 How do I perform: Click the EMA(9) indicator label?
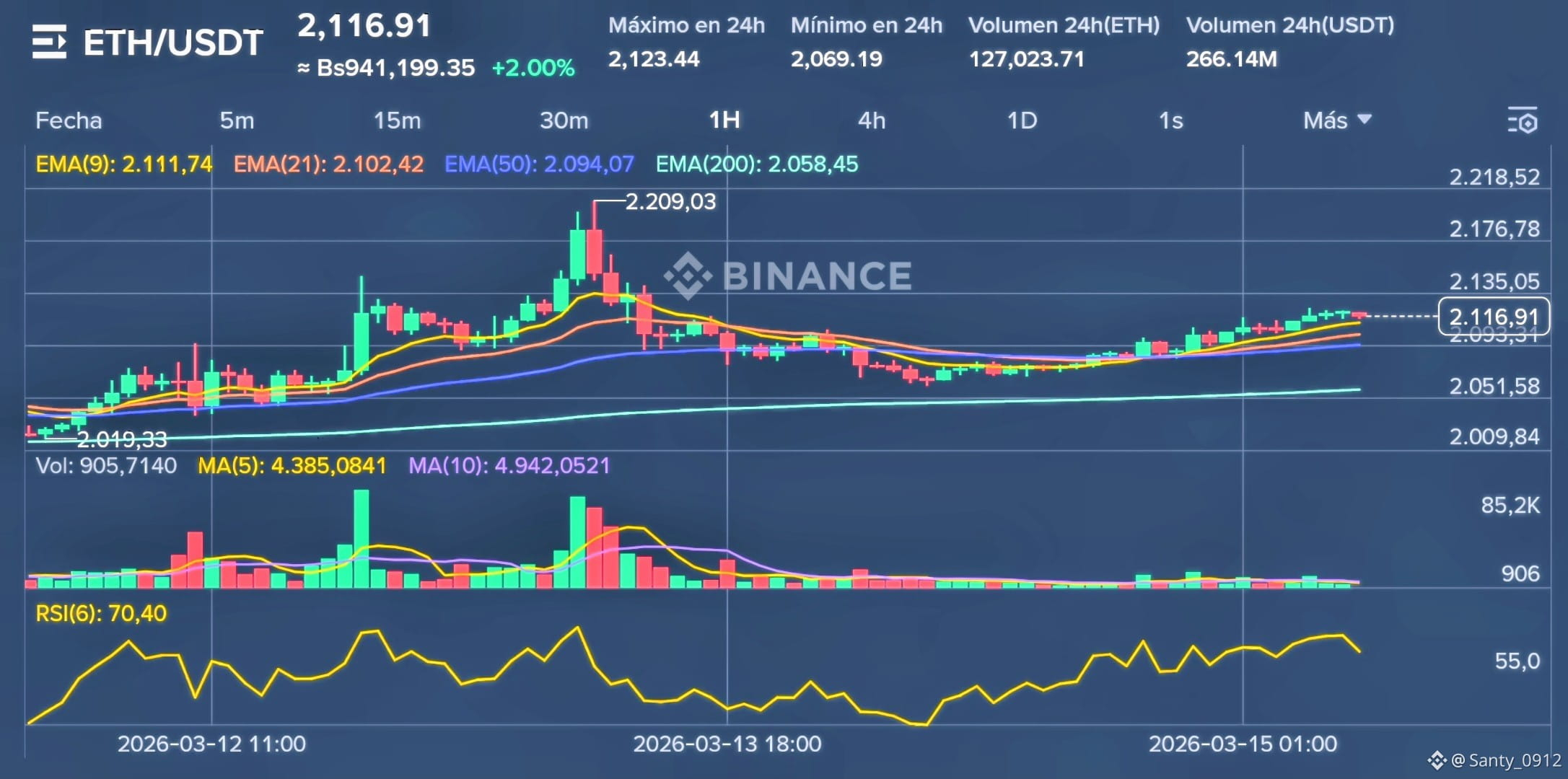[124, 164]
